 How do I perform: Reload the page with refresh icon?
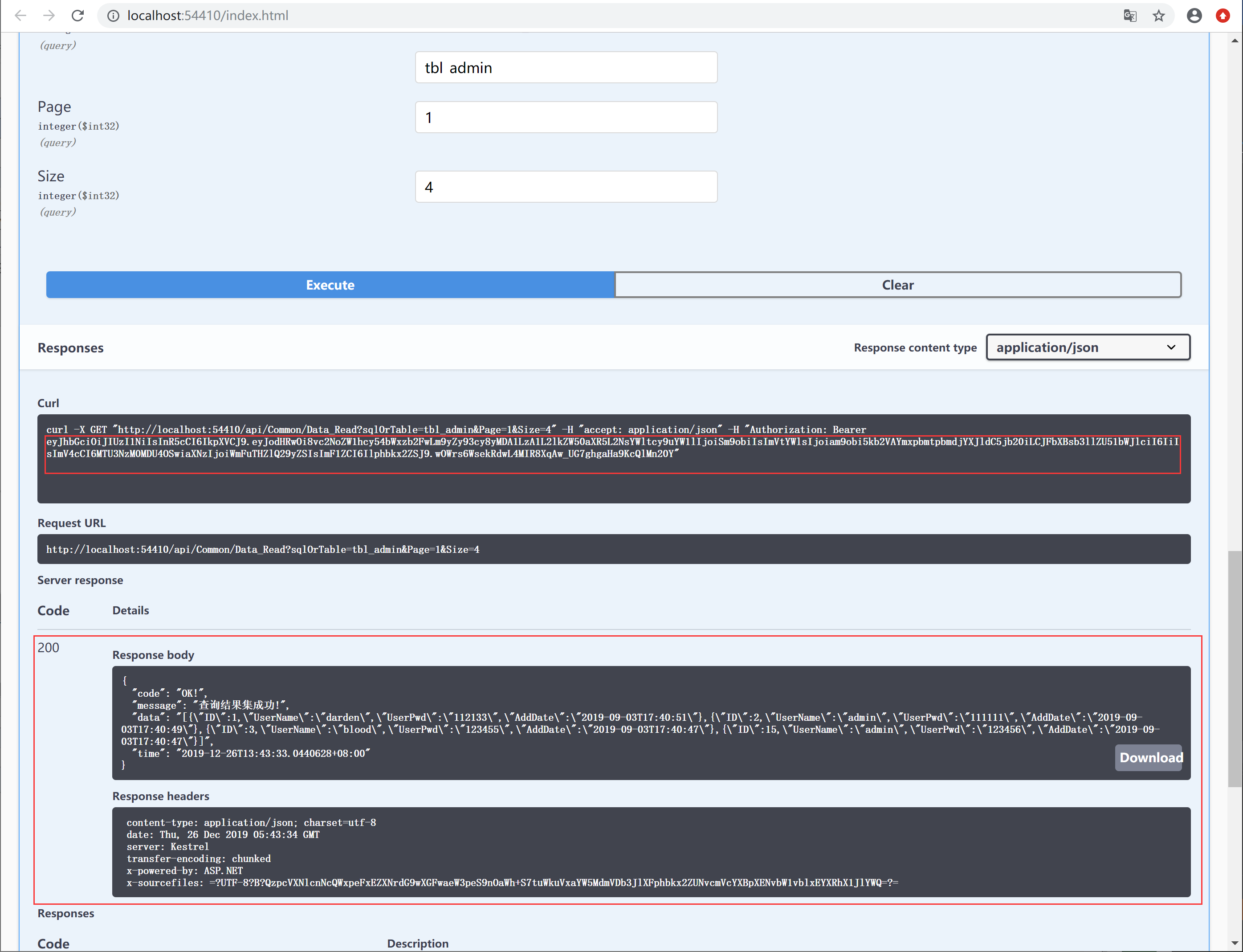click(77, 15)
